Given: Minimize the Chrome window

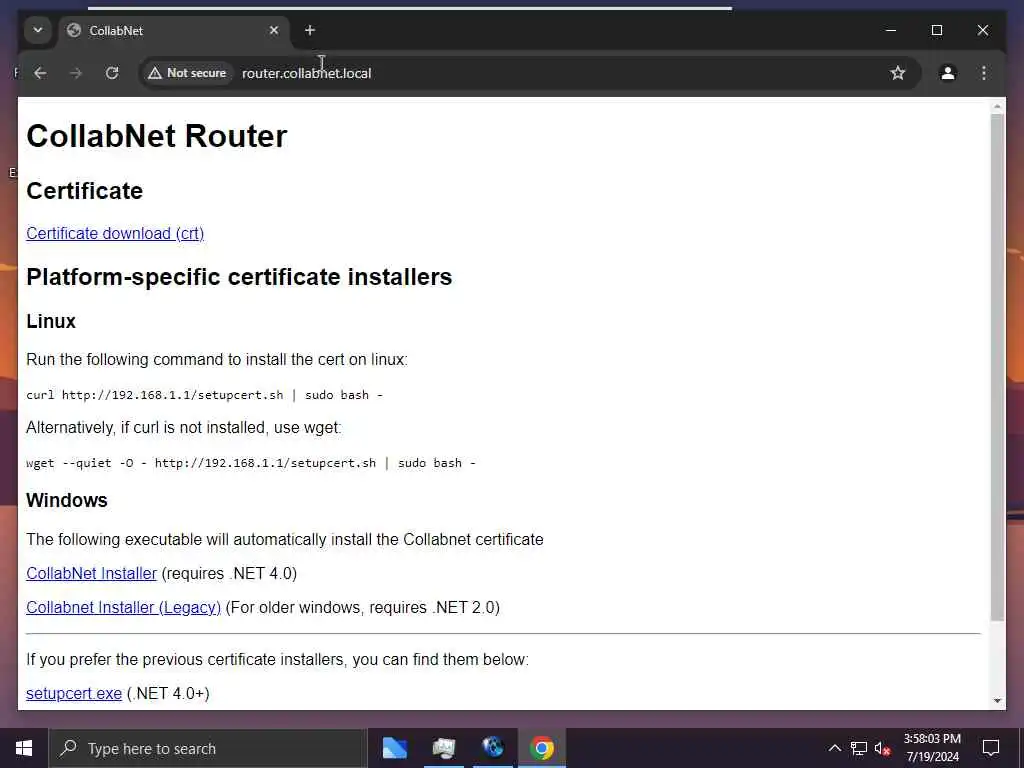Looking at the screenshot, I should click(891, 30).
